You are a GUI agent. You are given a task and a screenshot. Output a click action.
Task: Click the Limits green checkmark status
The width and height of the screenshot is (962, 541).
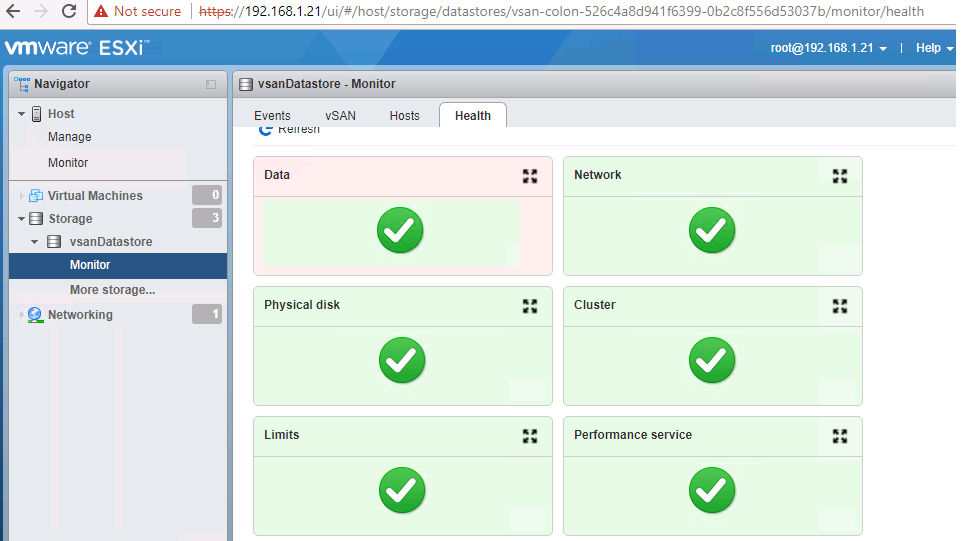(402, 490)
